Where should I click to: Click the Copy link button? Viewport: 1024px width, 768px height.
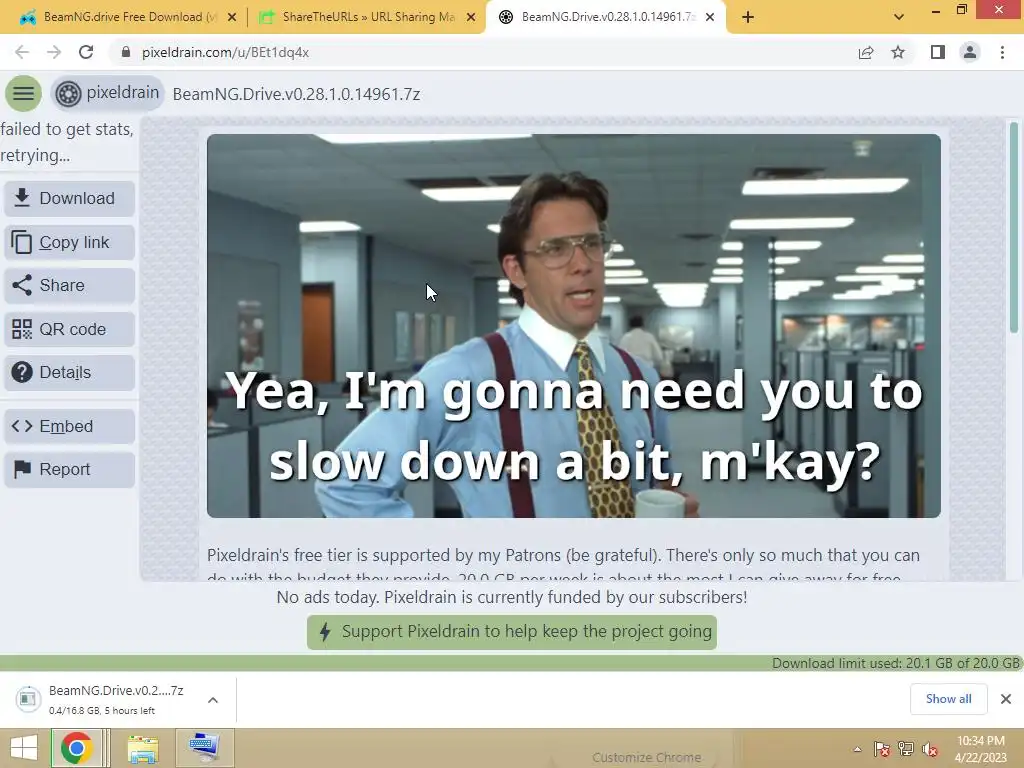(x=69, y=242)
